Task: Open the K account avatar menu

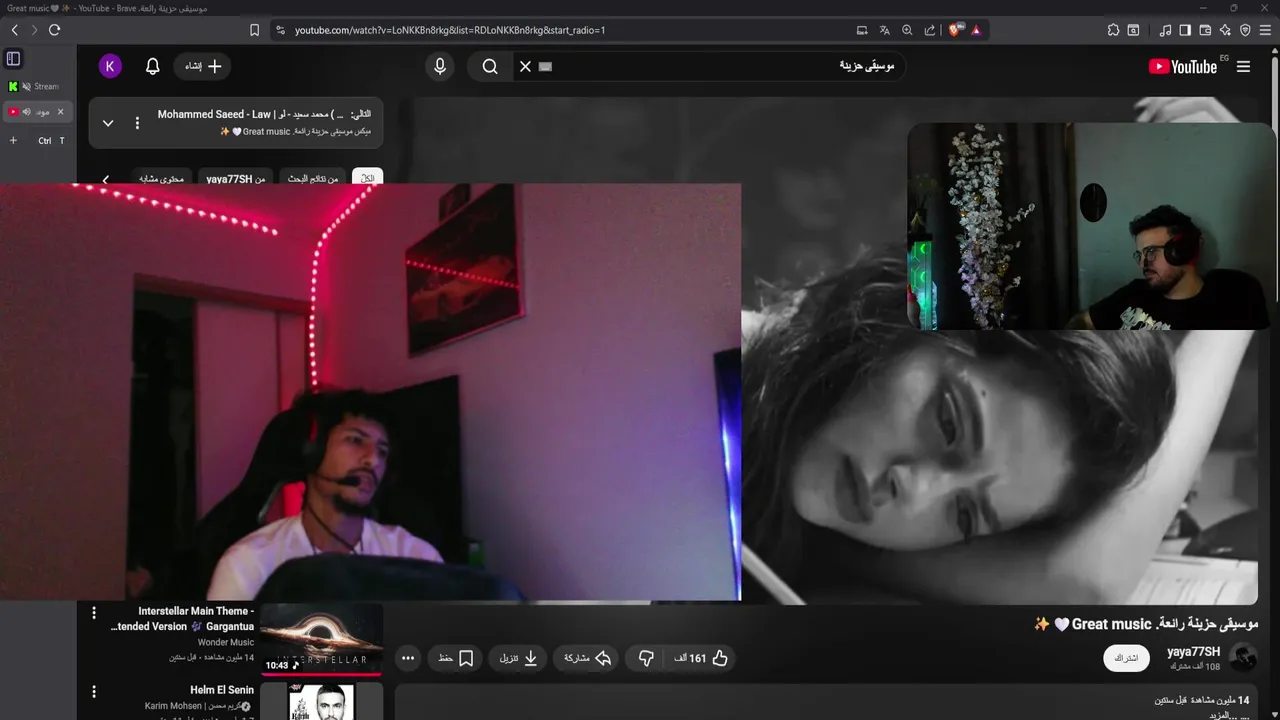Action: tap(110, 66)
